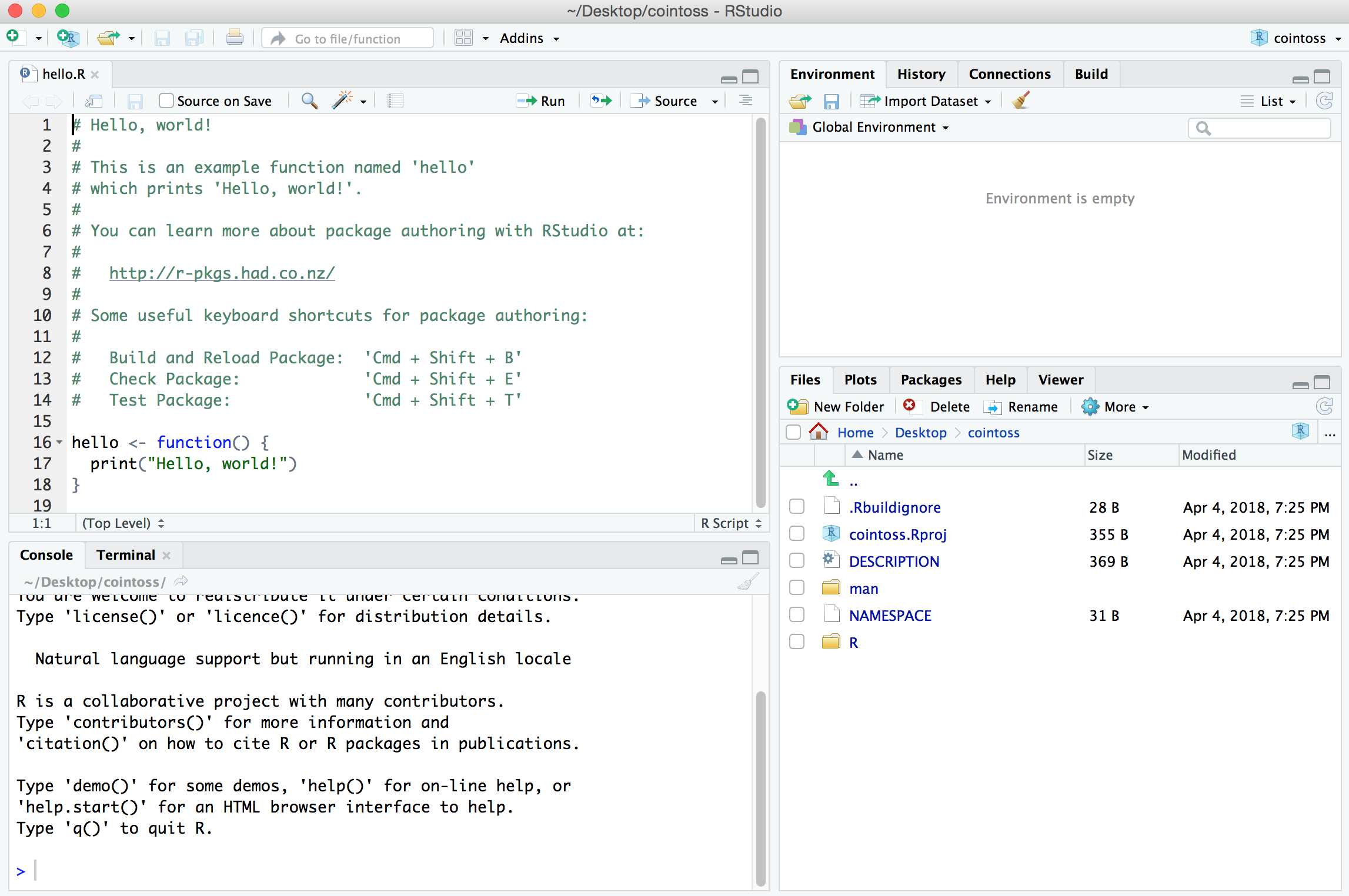Open the (Top Level) scope selector
The image size is (1349, 896).
(x=123, y=523)
